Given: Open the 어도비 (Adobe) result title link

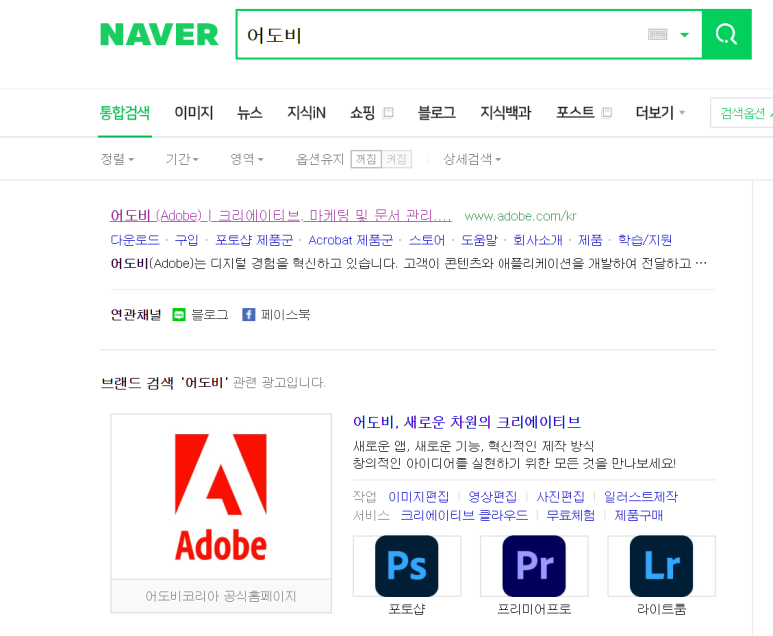Looking at the screenshot, I should coord(281,215).
